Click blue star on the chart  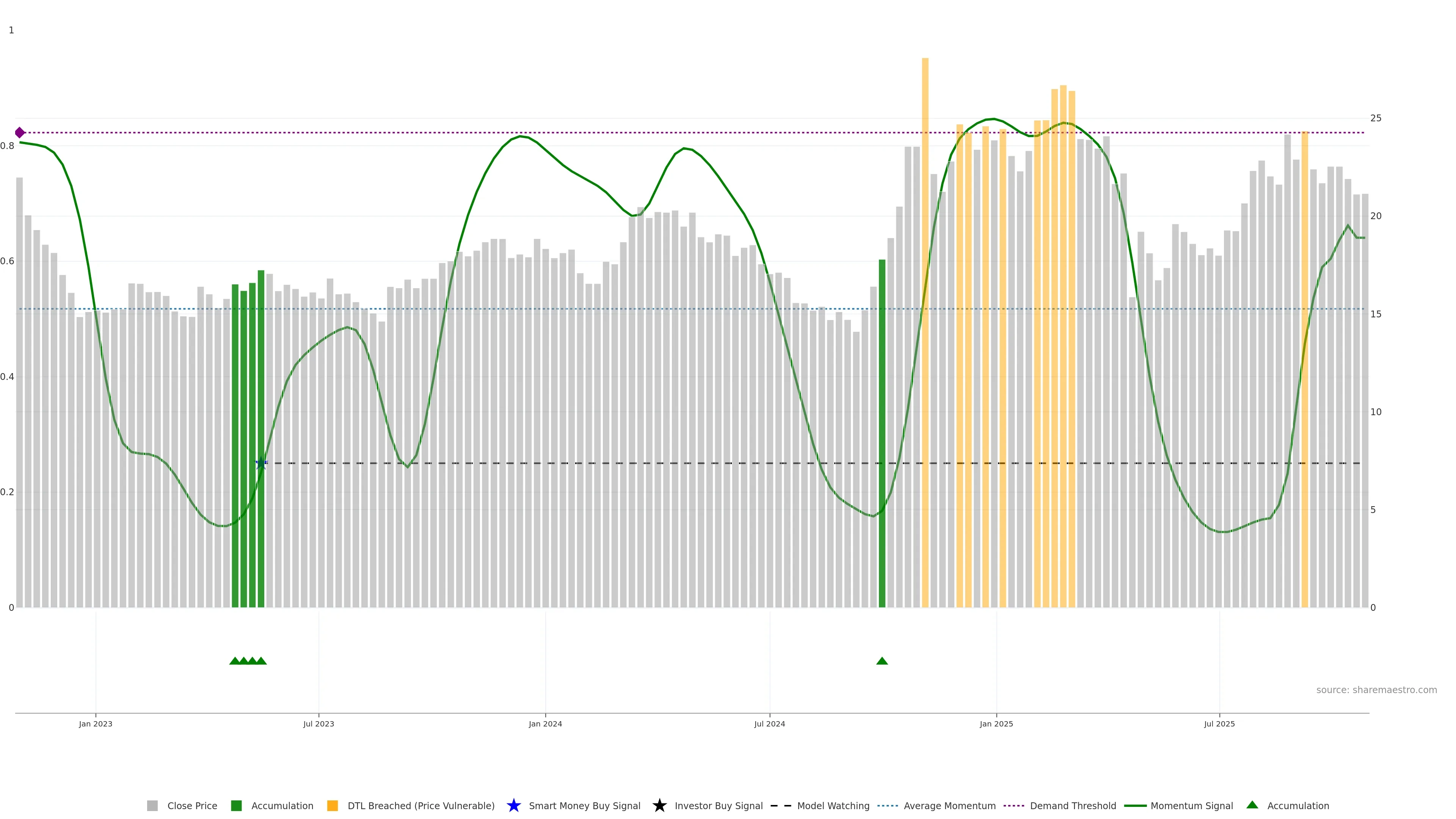click(x=260, y=463)
